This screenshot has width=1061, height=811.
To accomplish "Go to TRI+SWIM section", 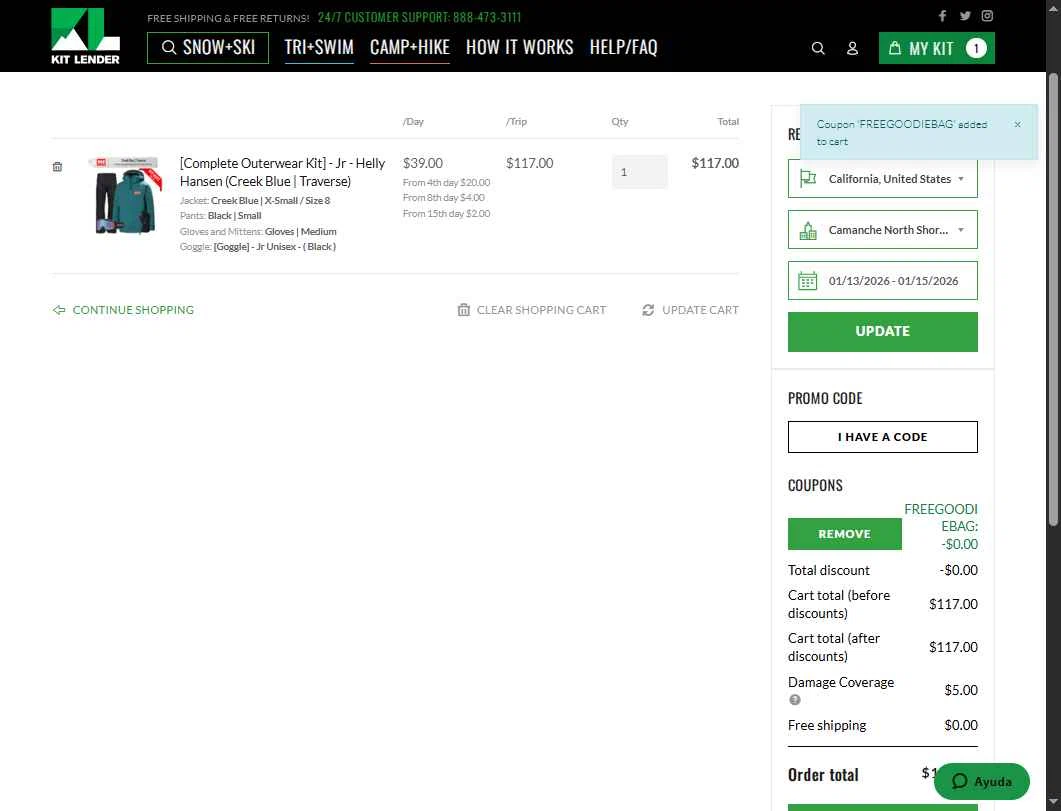I will pyautogui.click(x=319, y=47).
